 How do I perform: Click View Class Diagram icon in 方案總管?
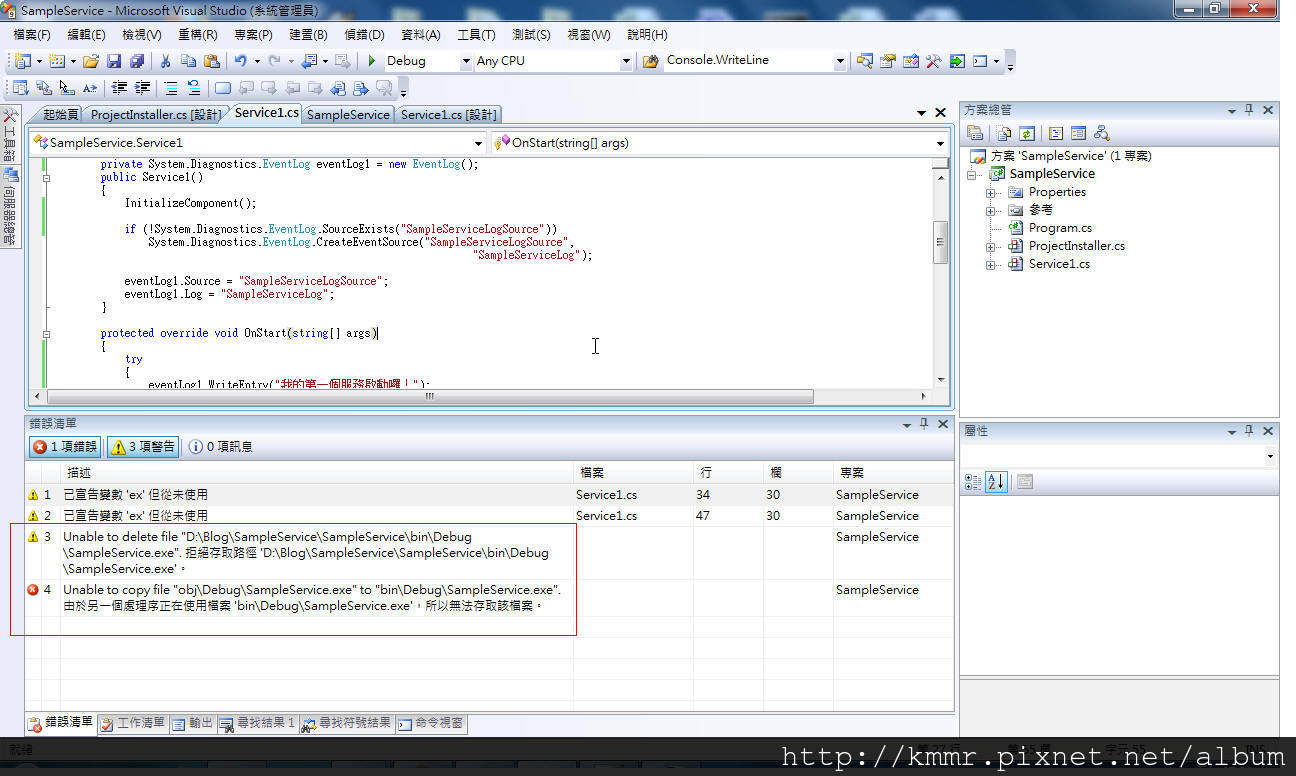click(1102, 133)
